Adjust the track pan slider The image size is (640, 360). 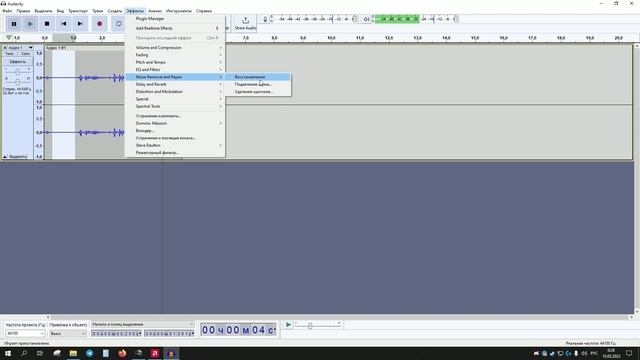pyautogui.click(x=18, y=82)
